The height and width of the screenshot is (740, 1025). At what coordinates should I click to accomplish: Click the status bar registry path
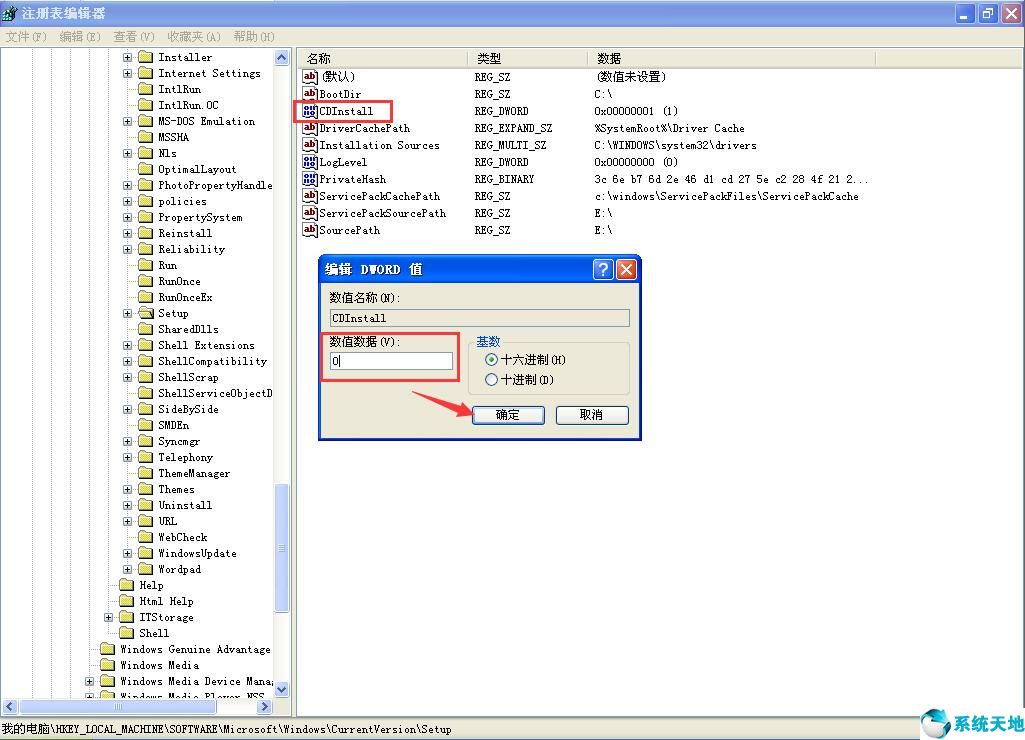226,730
